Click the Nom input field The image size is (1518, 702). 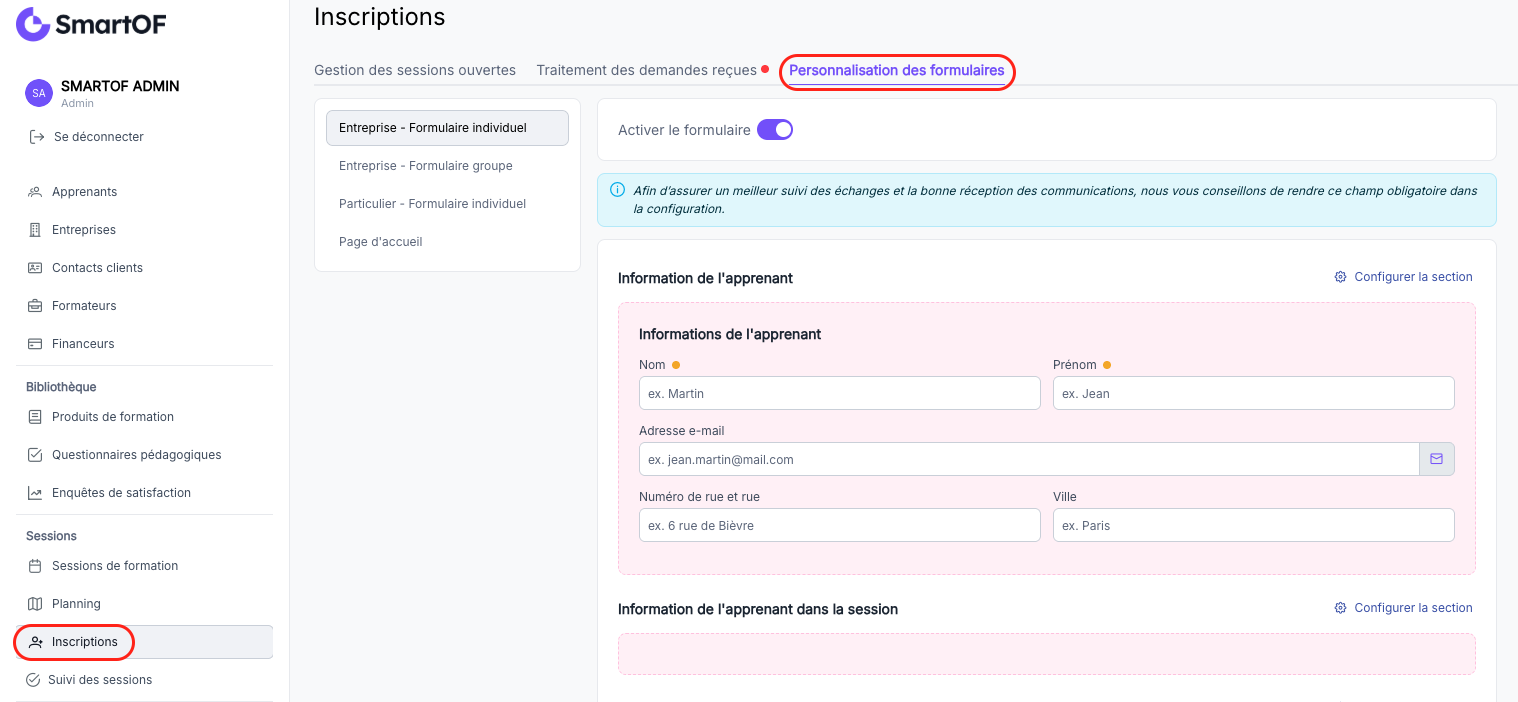(x=840, y=393)
